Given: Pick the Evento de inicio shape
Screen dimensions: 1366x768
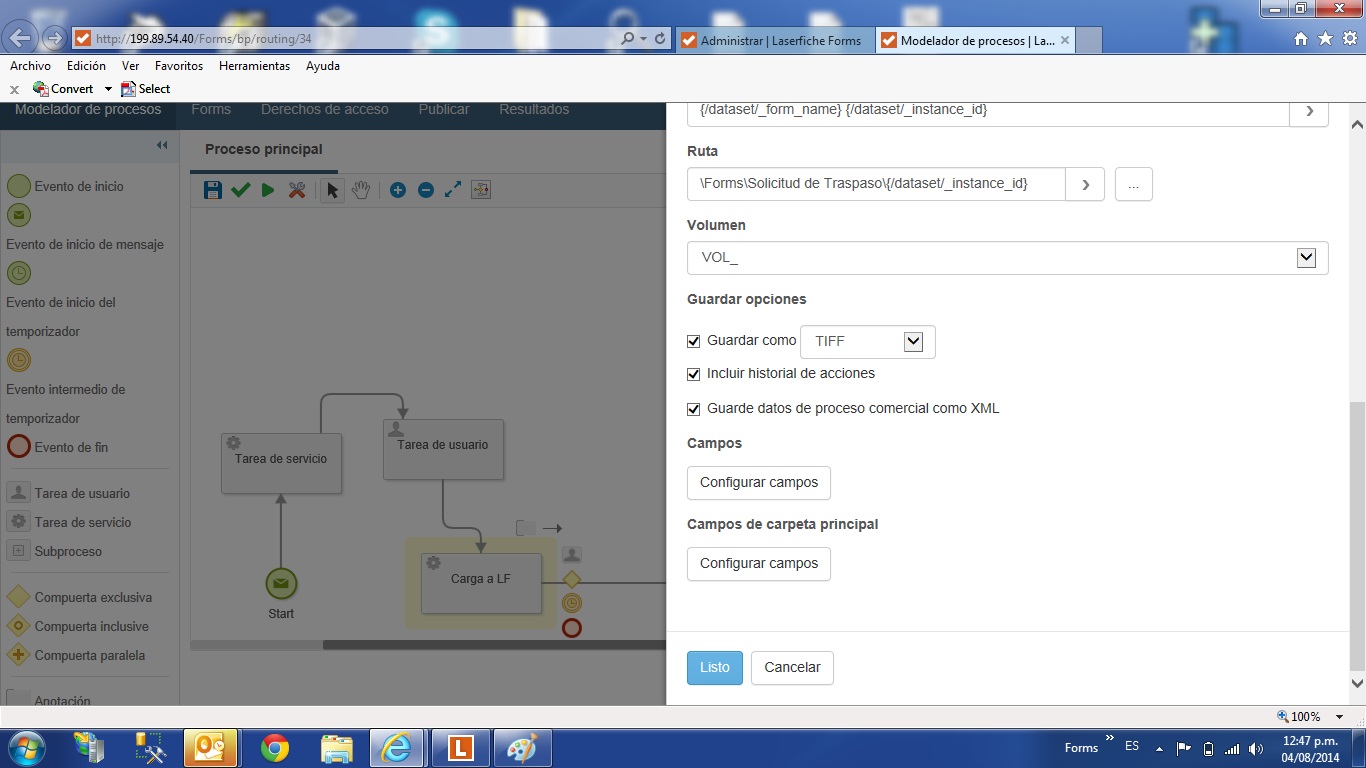Looking at the screenshot, I should click(19, 186).
